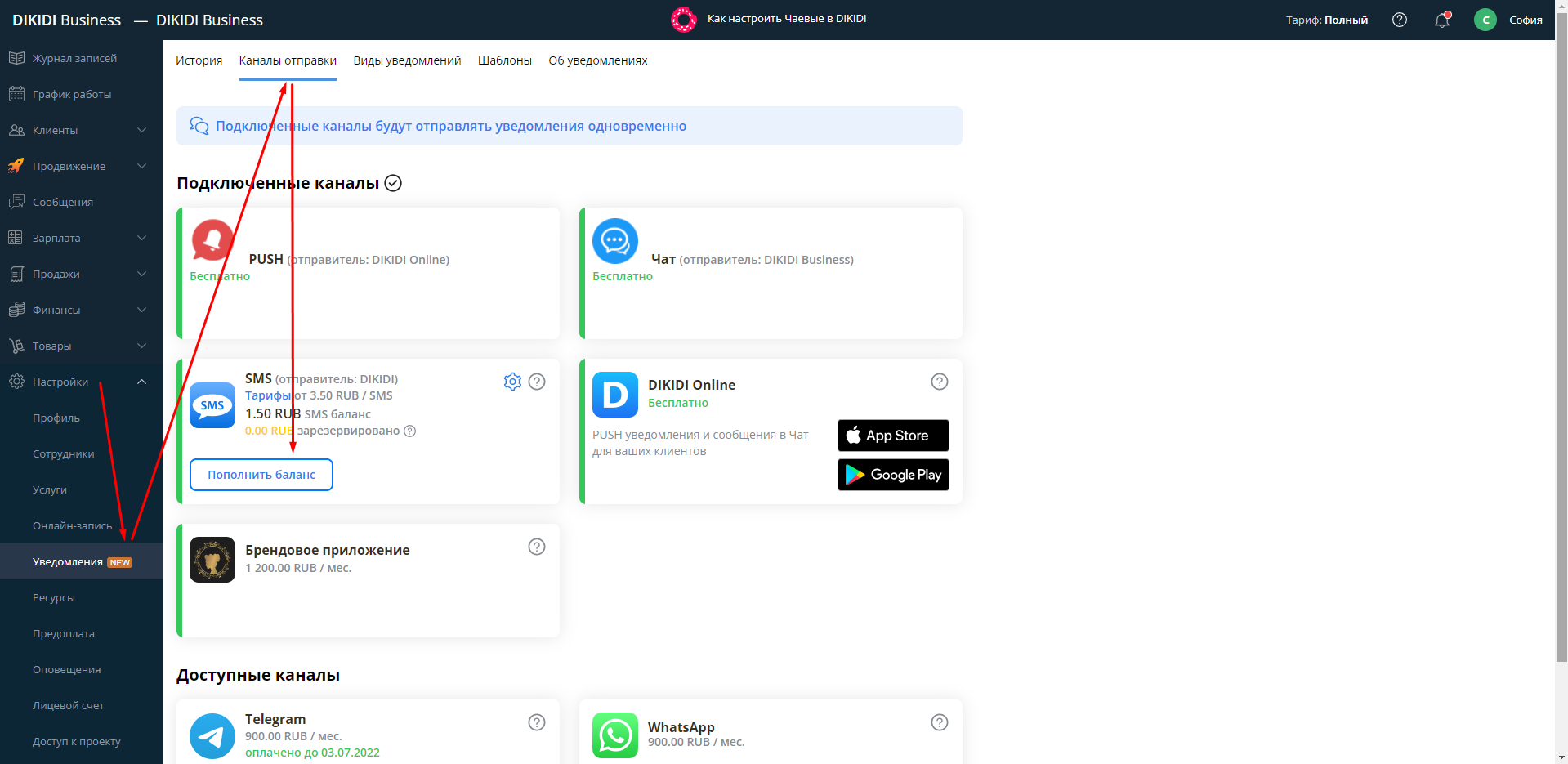
Task: Click the "оплачено до 03.07.2022" Telegram text
Action: point(312,753)
